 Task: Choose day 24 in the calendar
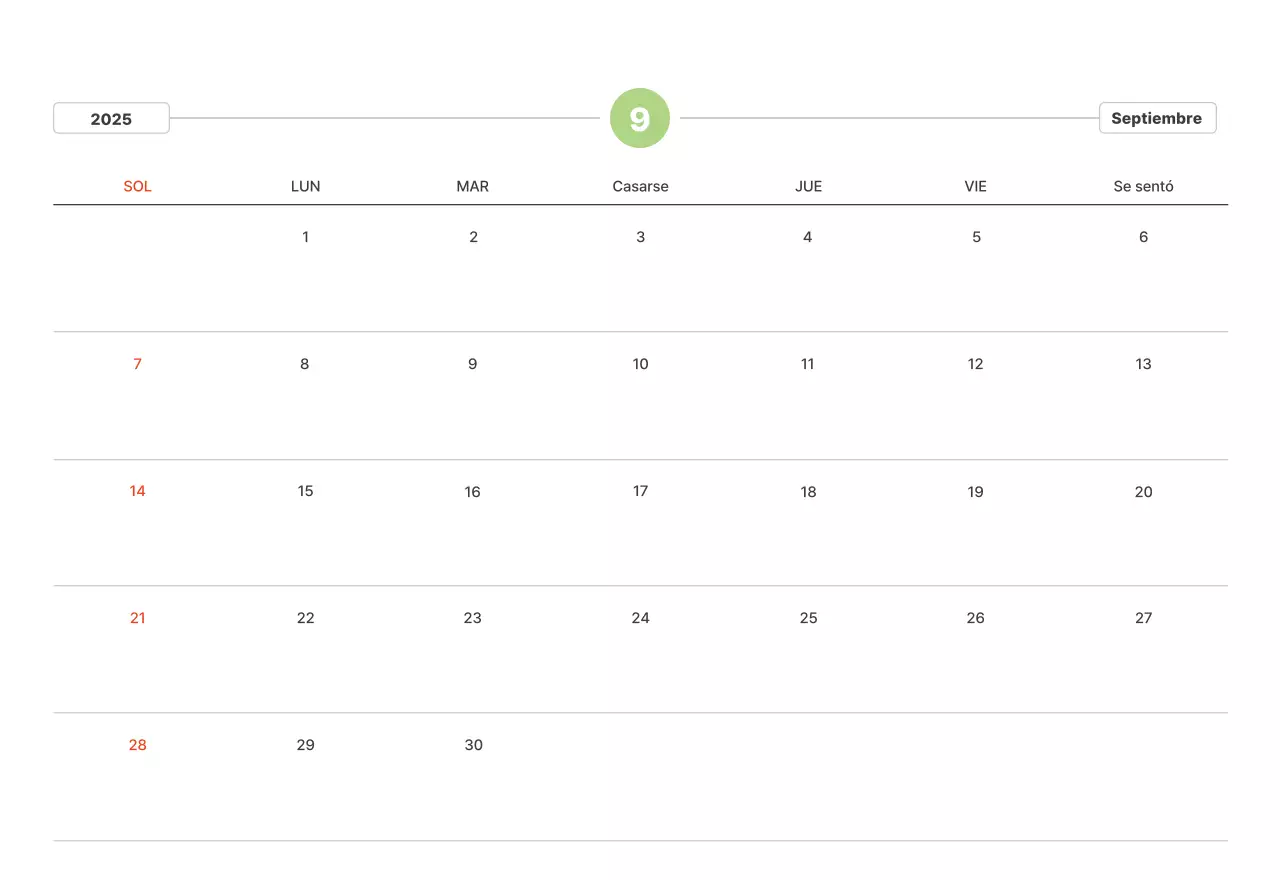(640, 618)
